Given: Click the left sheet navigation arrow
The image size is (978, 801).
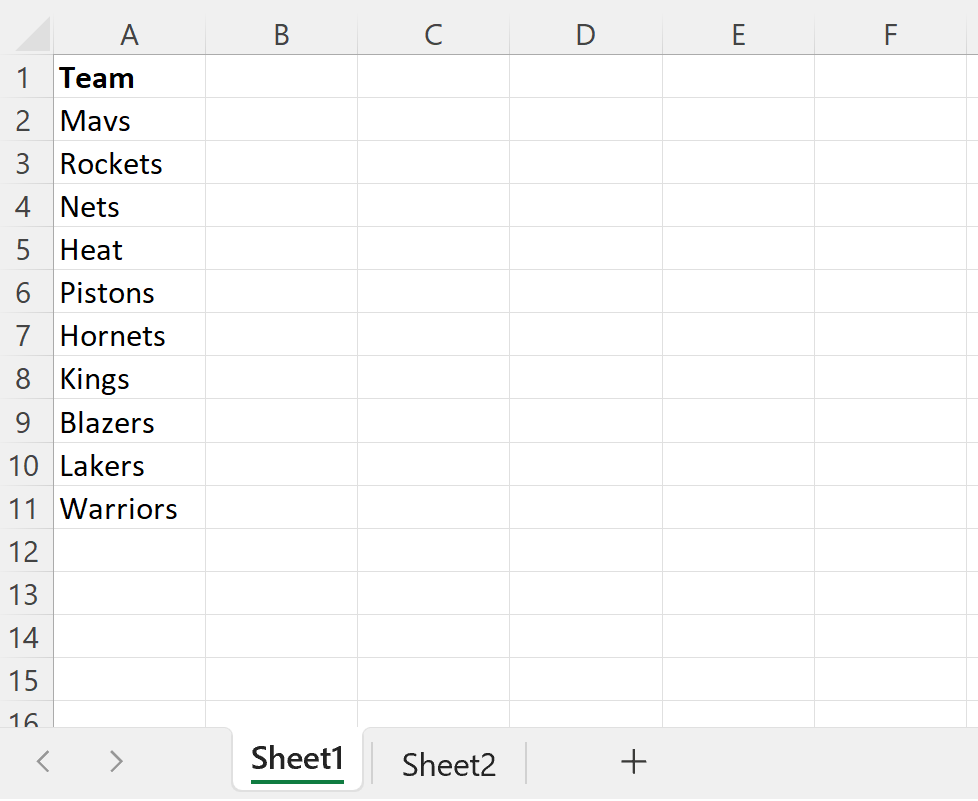Looking at the screenshot, I should click(x=42, y=762).
